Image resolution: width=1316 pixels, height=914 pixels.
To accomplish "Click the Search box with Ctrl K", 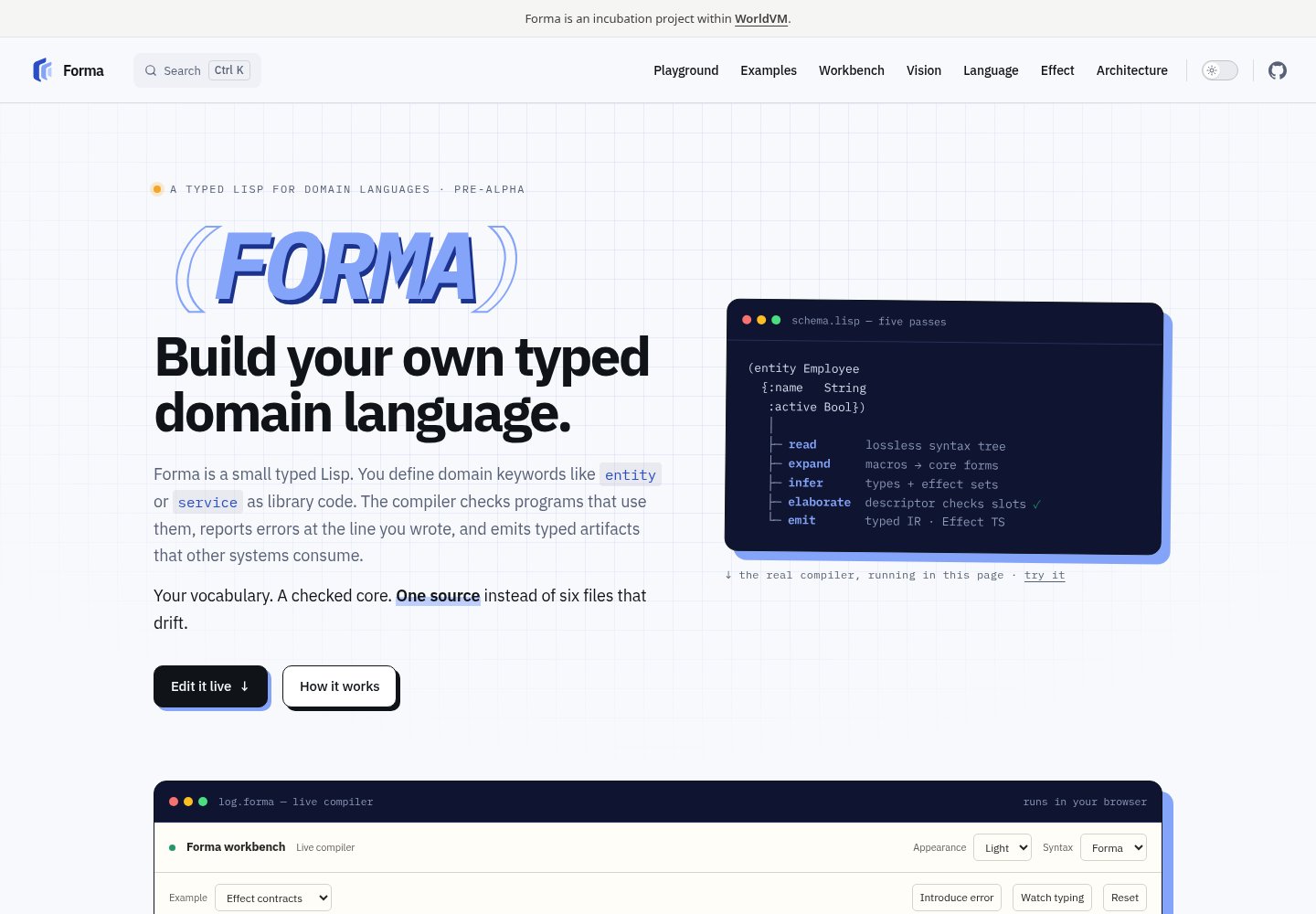I will point(197,70).
